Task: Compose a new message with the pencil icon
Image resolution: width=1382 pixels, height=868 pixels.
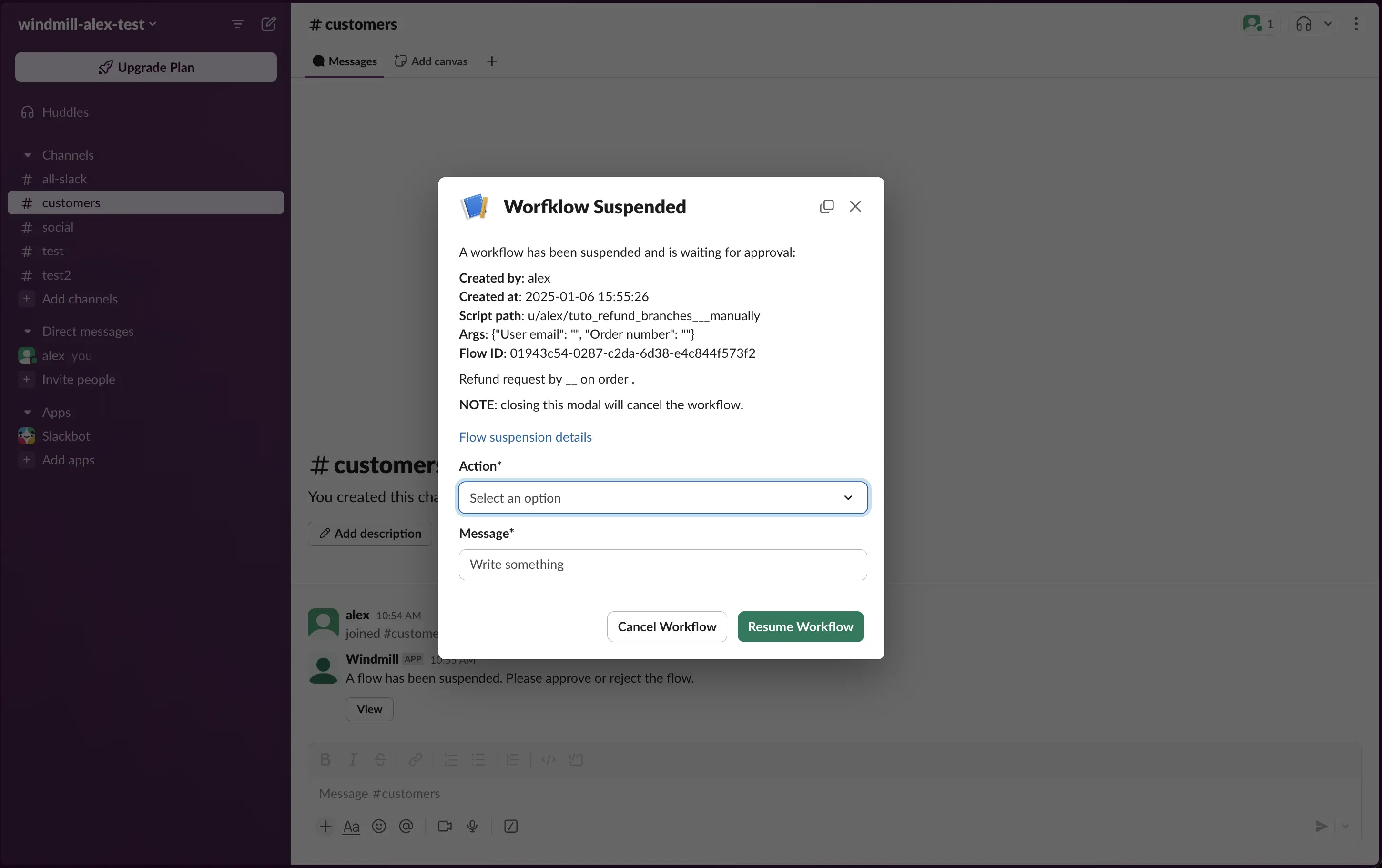Action: click(269, 24)
